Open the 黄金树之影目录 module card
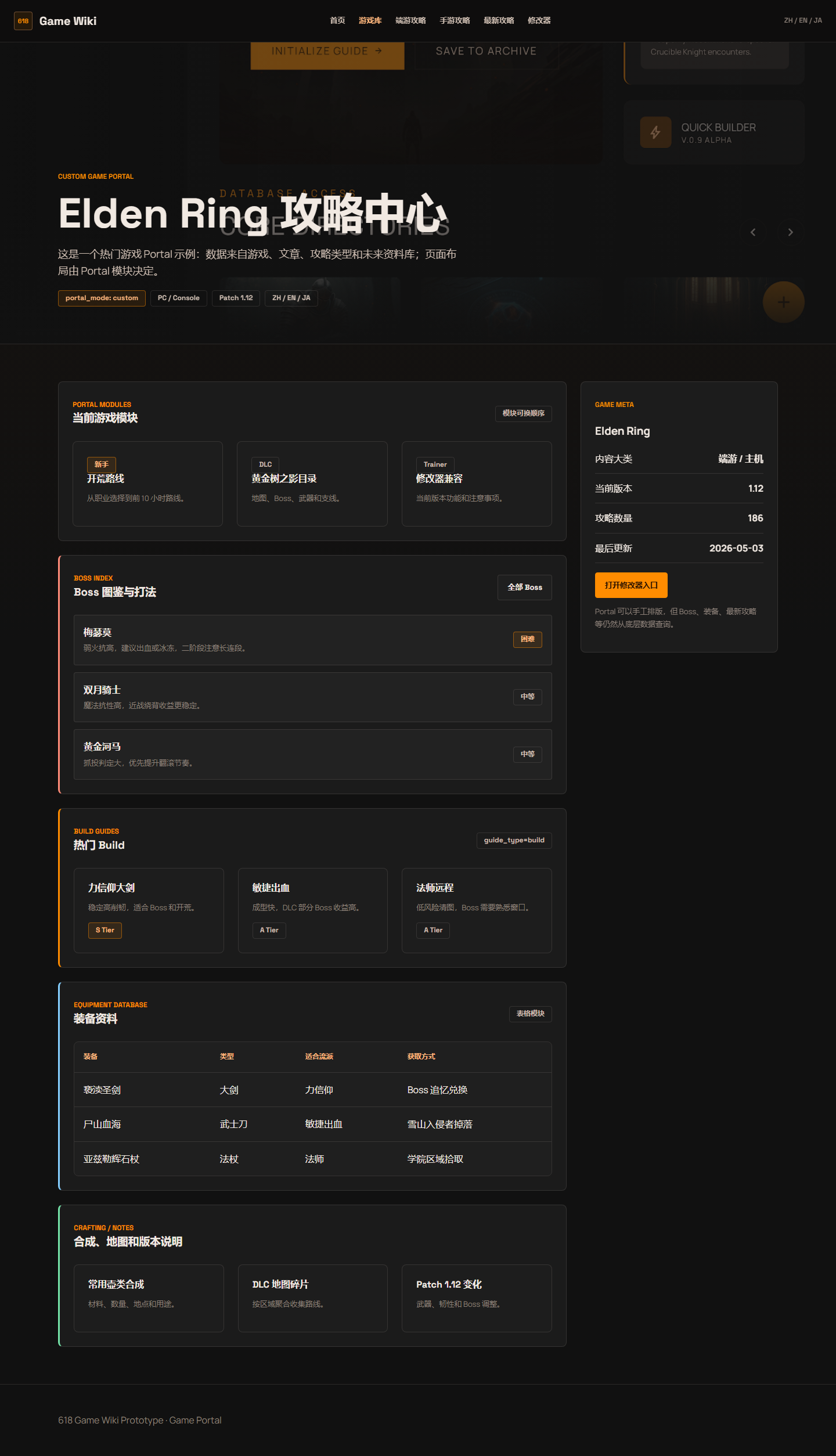 click(x=312, y=484)
